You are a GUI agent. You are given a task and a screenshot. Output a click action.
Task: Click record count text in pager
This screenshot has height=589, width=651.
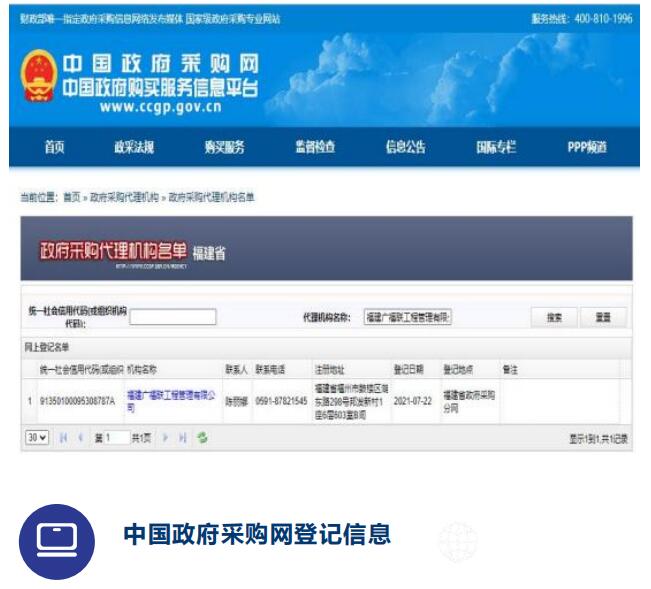[598, 439]
